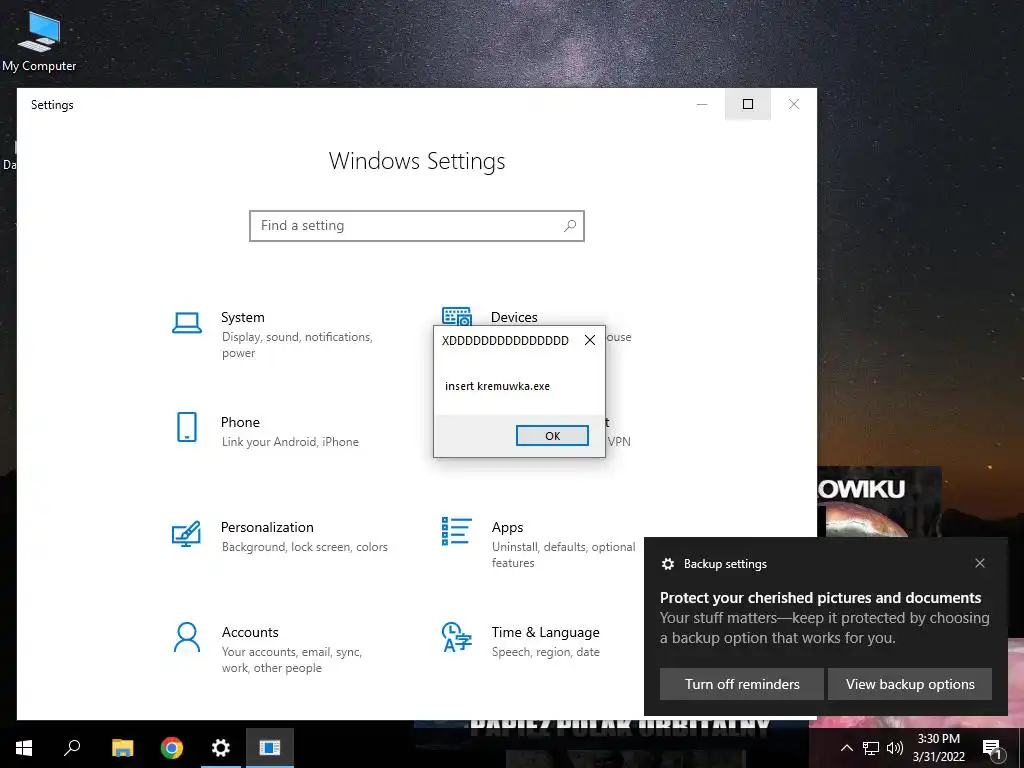Viewport: 1024px width, 768px height.
Task: Switch to Settings gear in the taskbar
Action: (221, 748)
